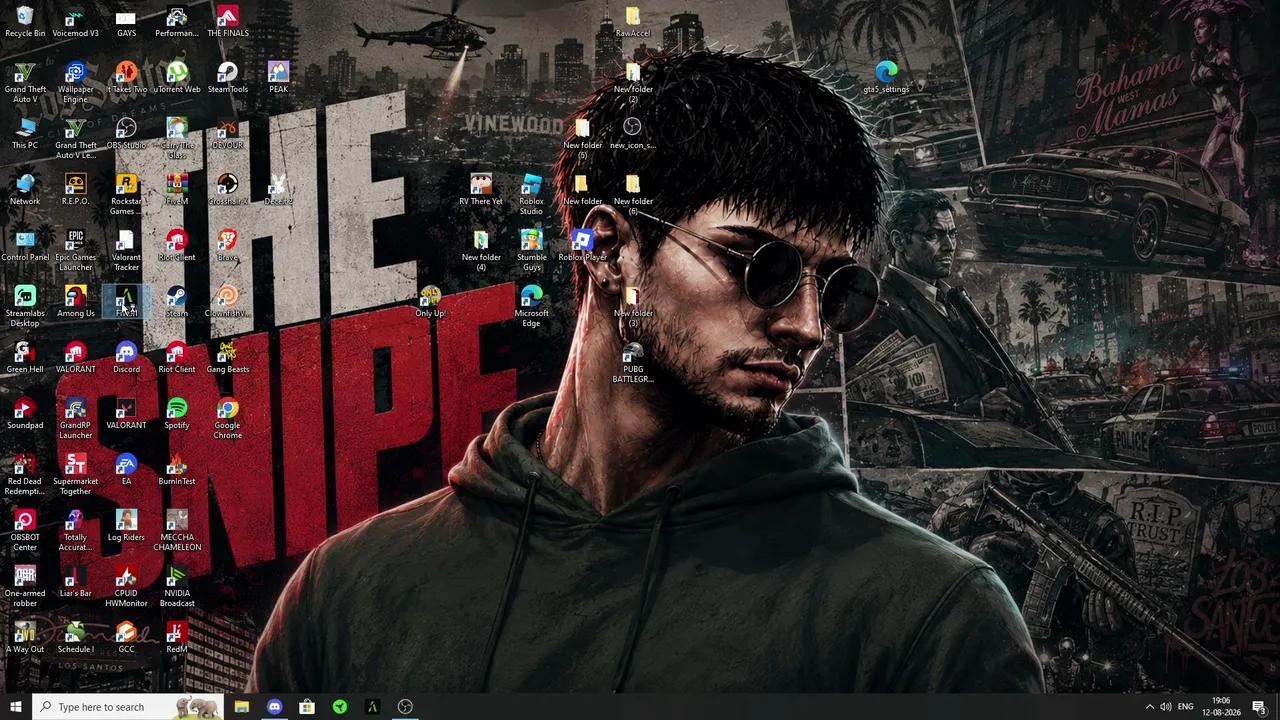Select the GCC desktop shortcut

click(126, 638)
